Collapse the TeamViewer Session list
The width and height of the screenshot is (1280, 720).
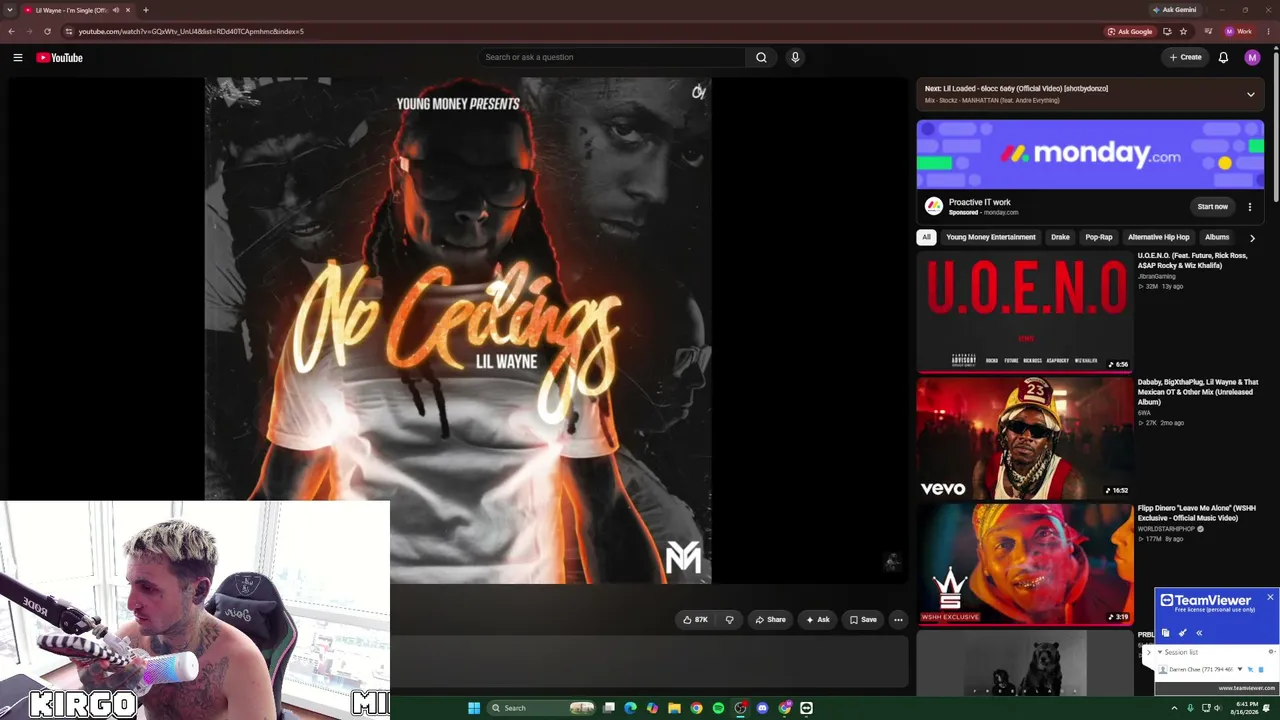(x=1160, y=652)
